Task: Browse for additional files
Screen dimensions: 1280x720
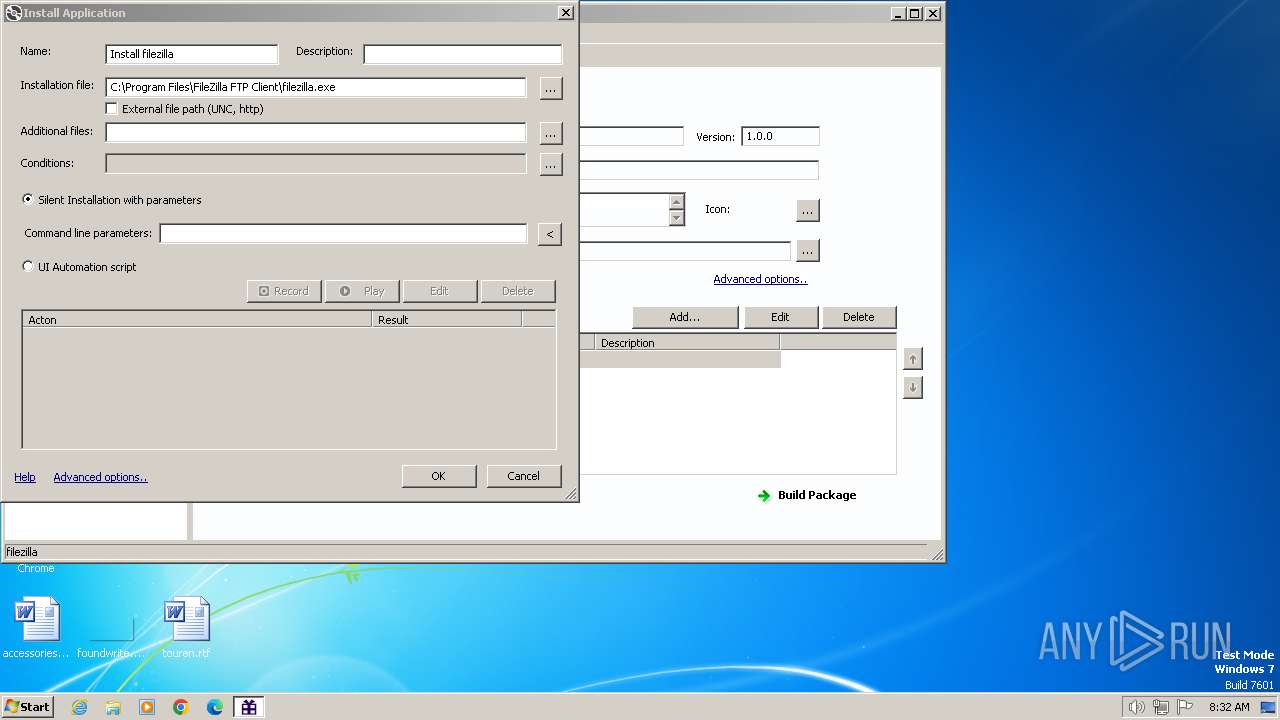Action: click(x=551, y=133)
